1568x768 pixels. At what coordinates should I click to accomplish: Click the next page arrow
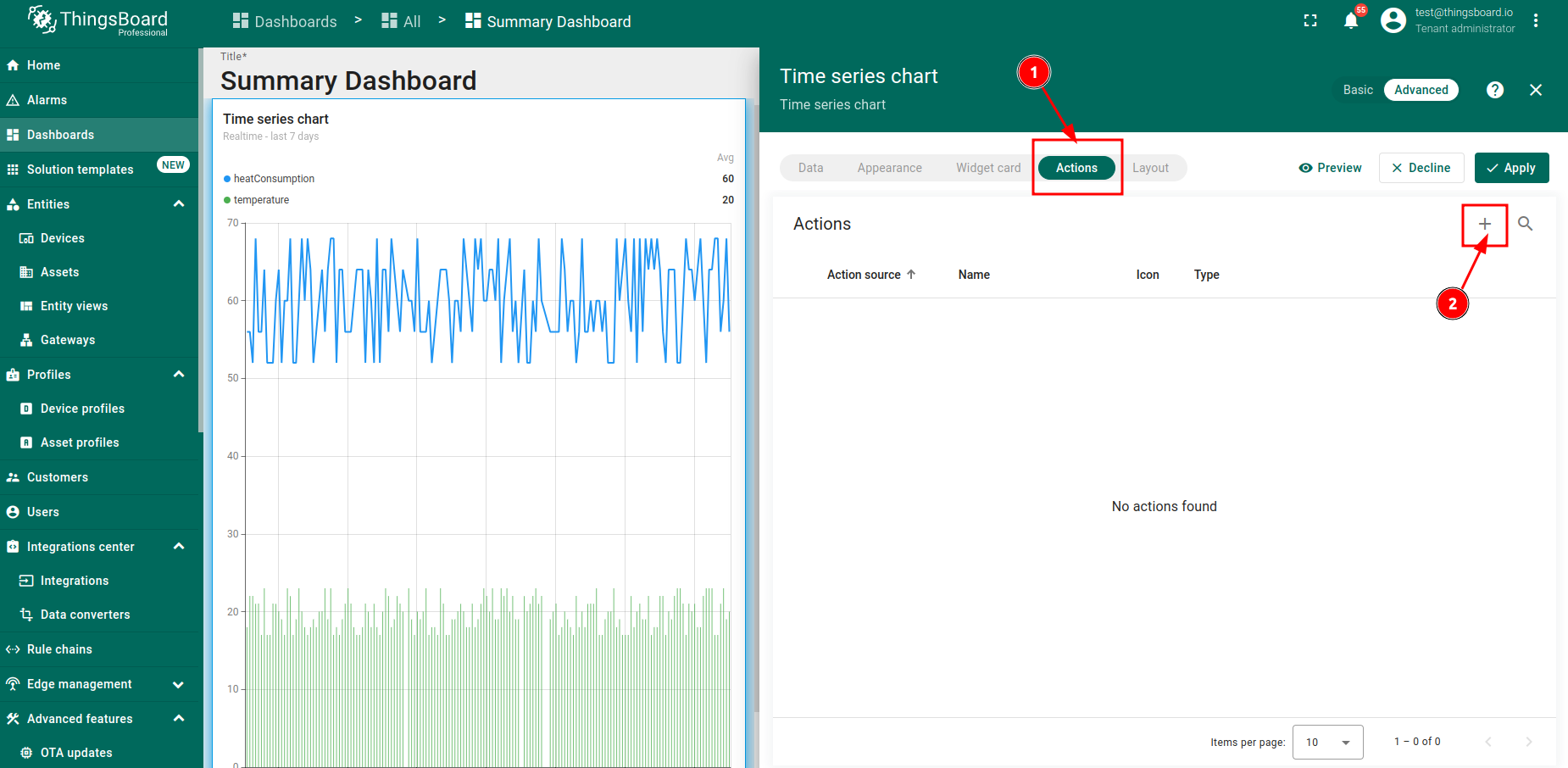(x=1529, y=742)
